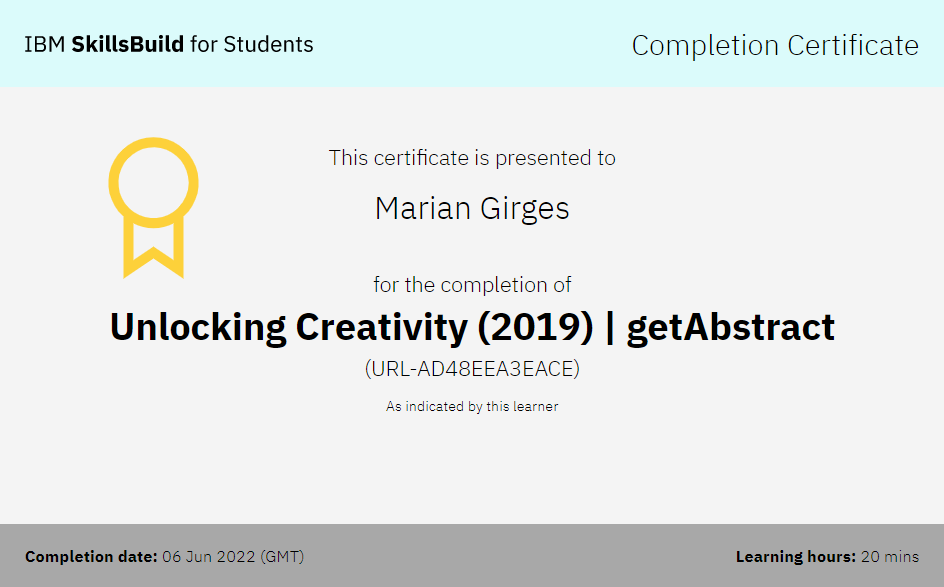Click the circular medal part of ribbon
Viewport: 944px width, 587px height.
154,182
